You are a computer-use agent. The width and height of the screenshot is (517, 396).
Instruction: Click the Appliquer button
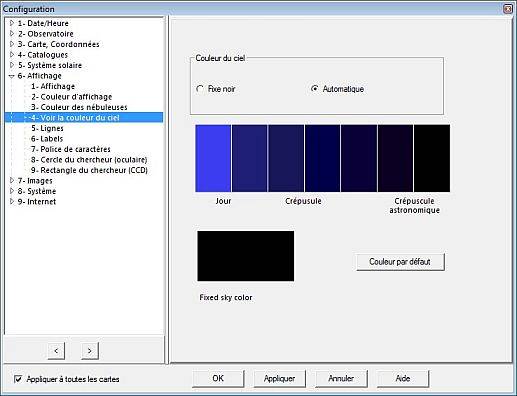279,379
